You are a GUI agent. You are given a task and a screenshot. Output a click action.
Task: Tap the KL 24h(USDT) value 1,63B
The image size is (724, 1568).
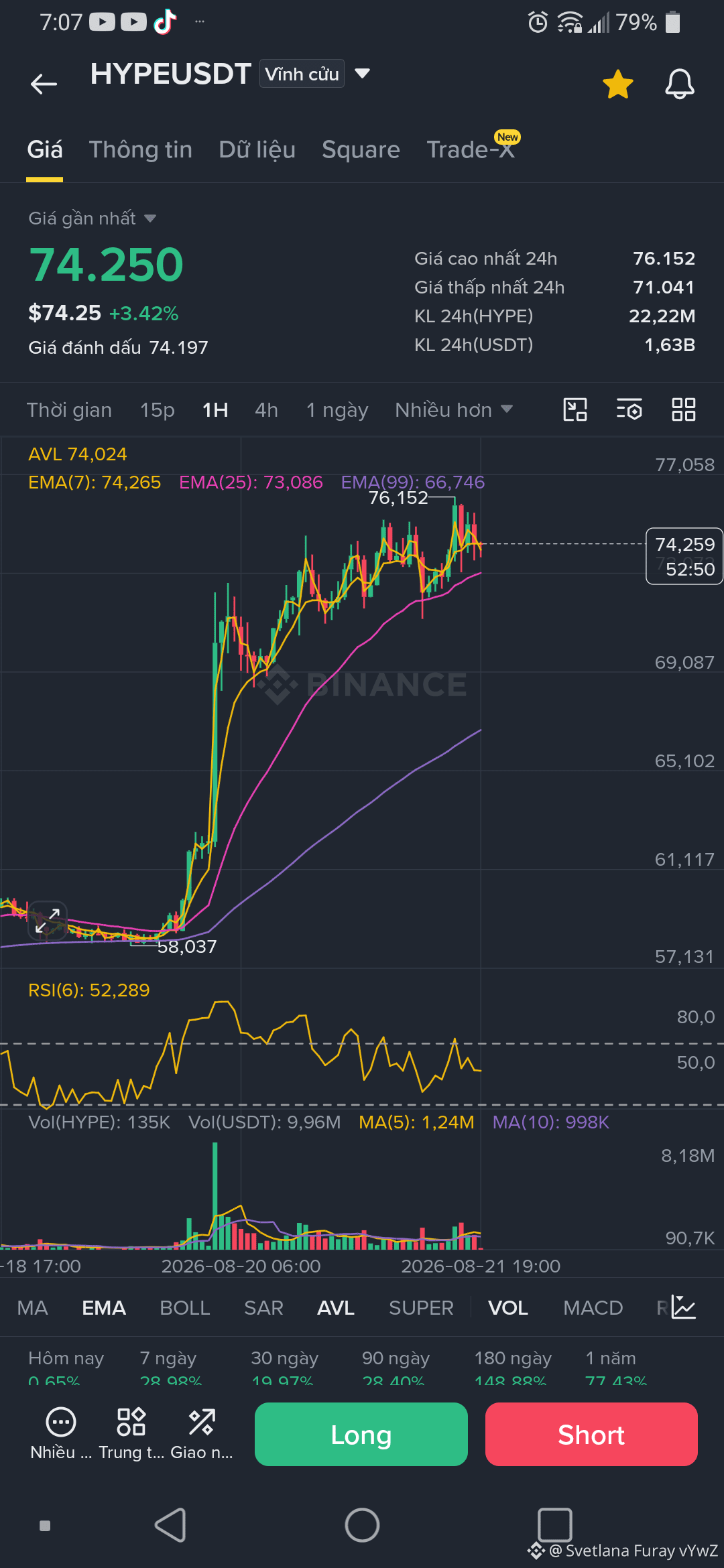click(669, 345)
